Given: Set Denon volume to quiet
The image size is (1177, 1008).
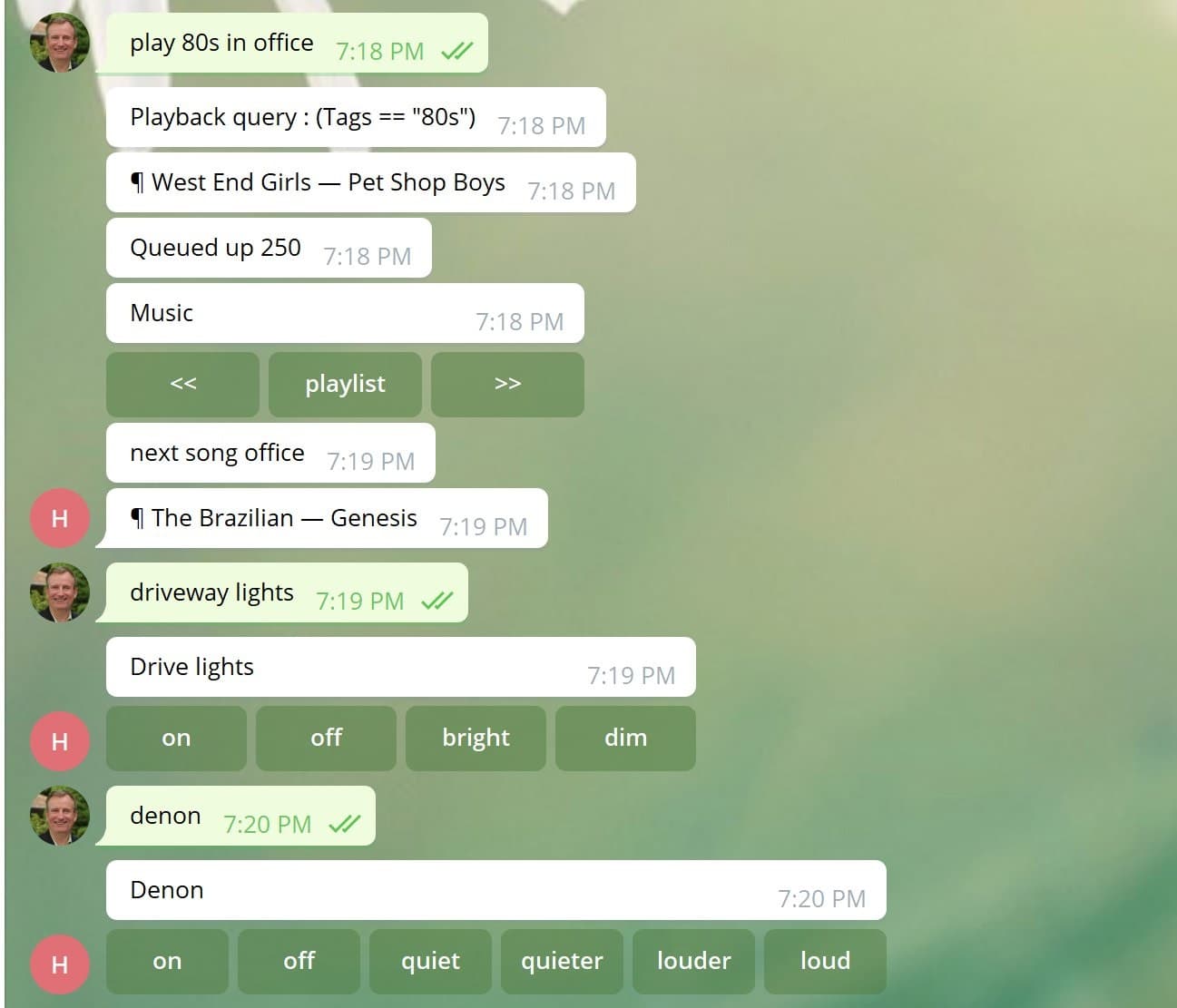Looking at the screenshot, I should coord(430,962).
